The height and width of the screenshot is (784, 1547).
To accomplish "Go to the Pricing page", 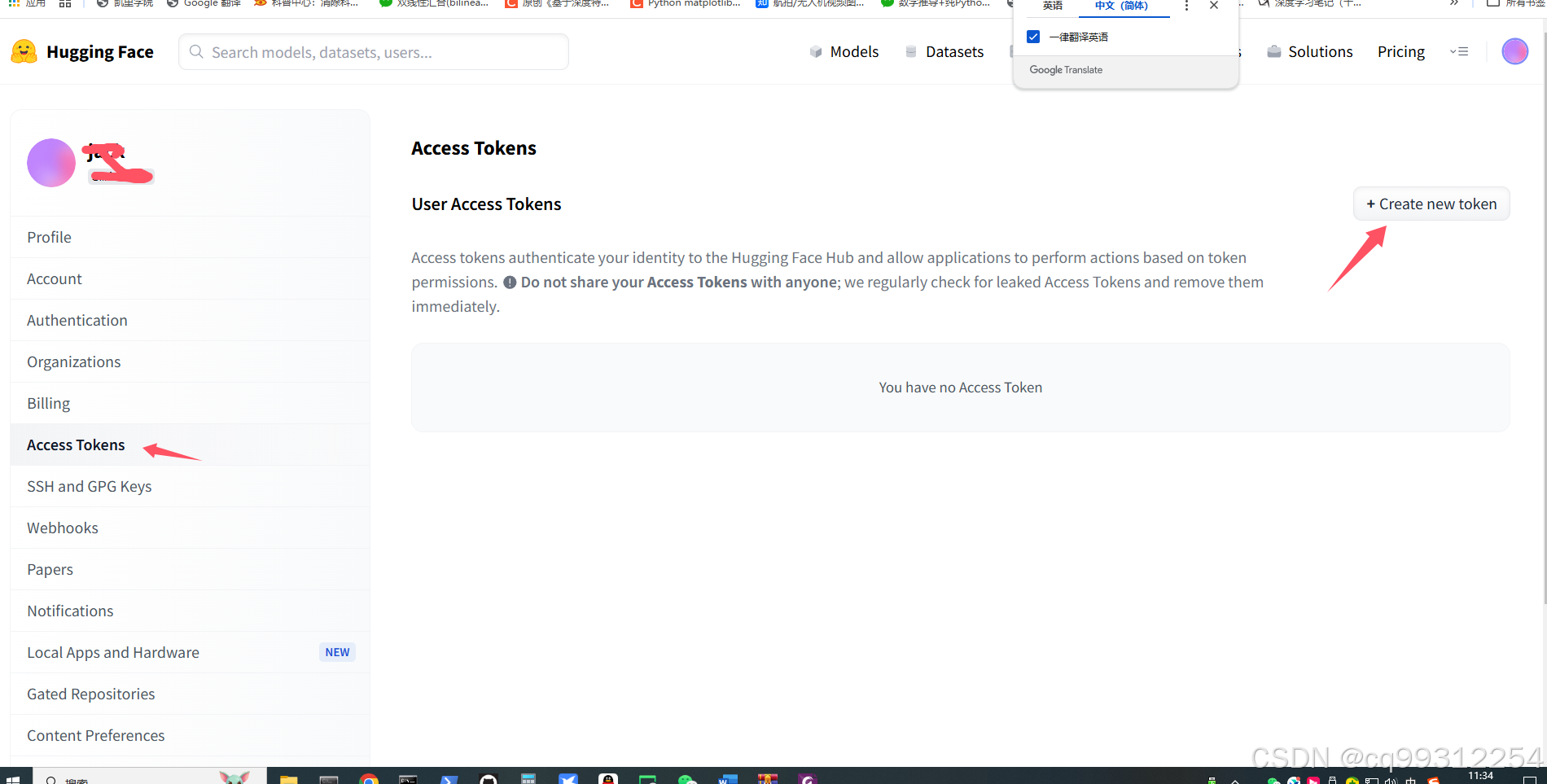I will click(x=1401, y=52).
